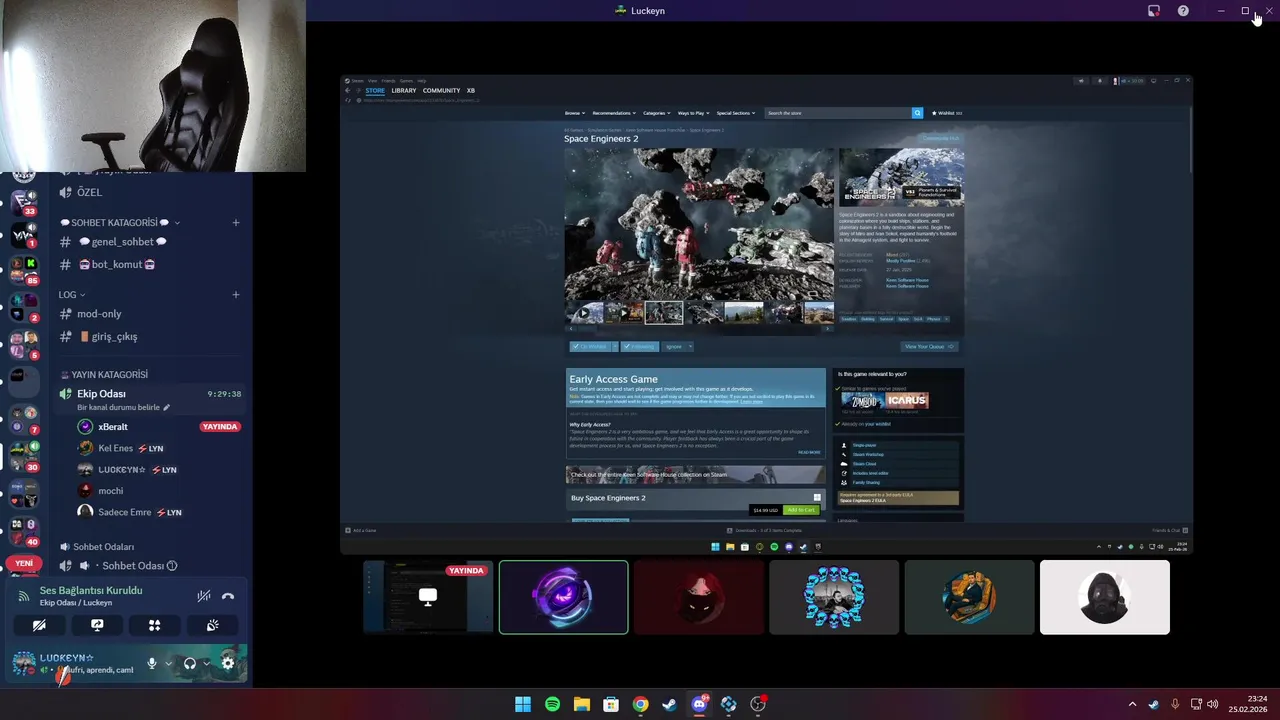Screen dimensions: 1280x720
Task: Open server folder with 85 badge
Action: (x=24, y=269)
